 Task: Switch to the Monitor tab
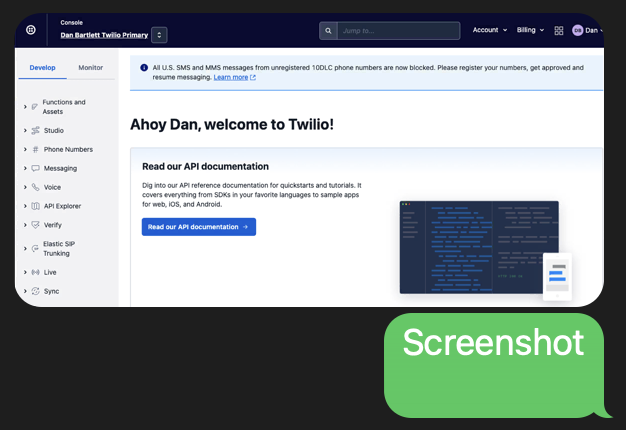(x=91, y=68)
